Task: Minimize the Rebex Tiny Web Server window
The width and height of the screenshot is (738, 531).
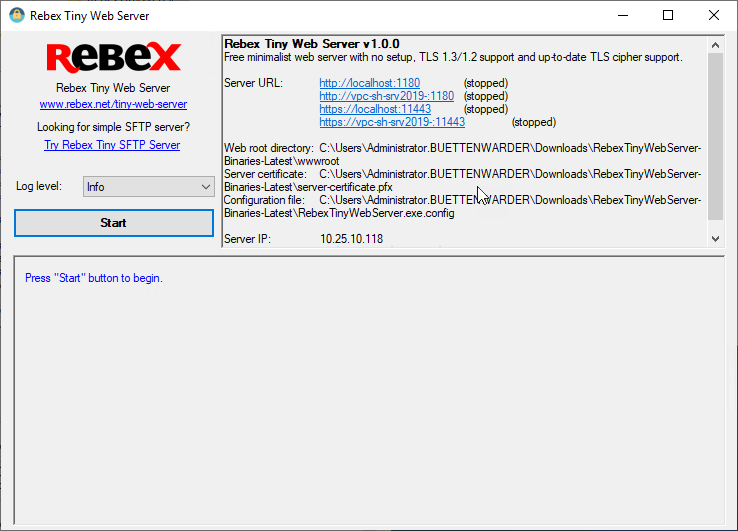Action: pos(622,15)
